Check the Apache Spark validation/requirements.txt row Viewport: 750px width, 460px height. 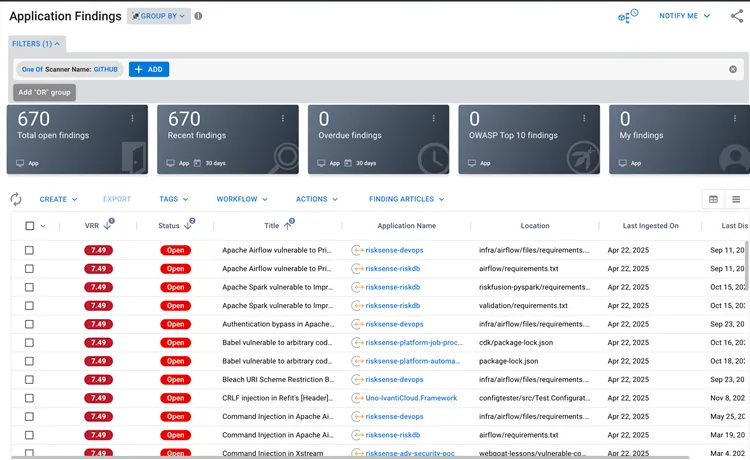pos(29,306)
